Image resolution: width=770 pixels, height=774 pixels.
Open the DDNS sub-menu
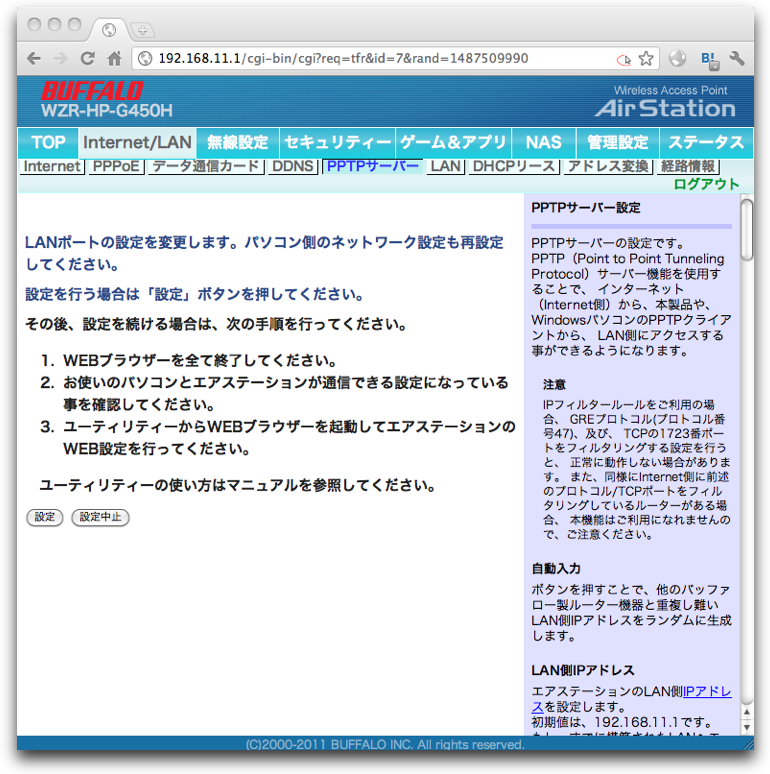(x=293, y=166)
